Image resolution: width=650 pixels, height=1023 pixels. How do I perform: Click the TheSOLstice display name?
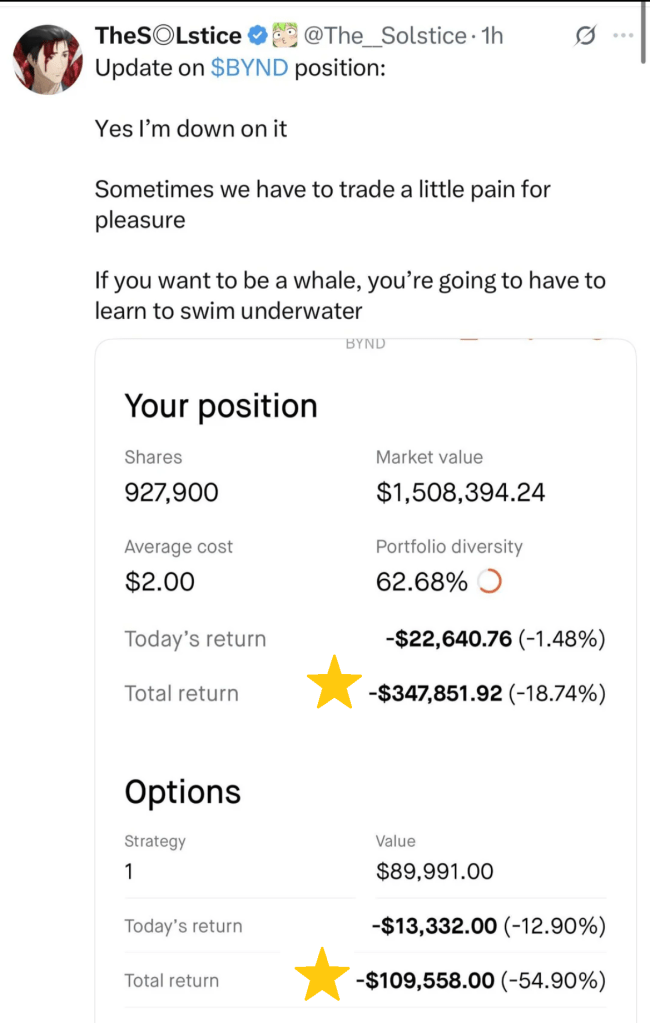168,37
